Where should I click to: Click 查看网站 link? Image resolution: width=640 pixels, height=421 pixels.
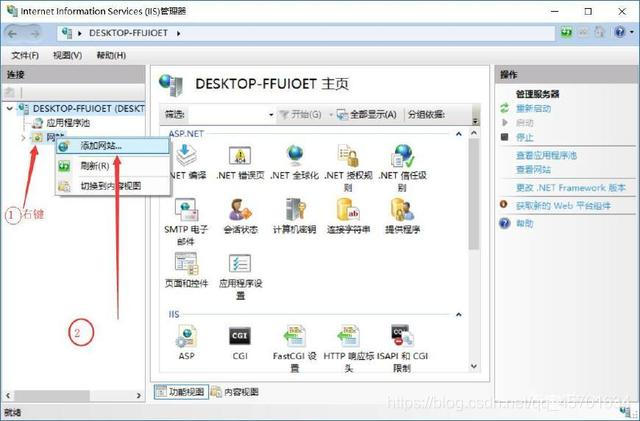[x=533, y=169]
